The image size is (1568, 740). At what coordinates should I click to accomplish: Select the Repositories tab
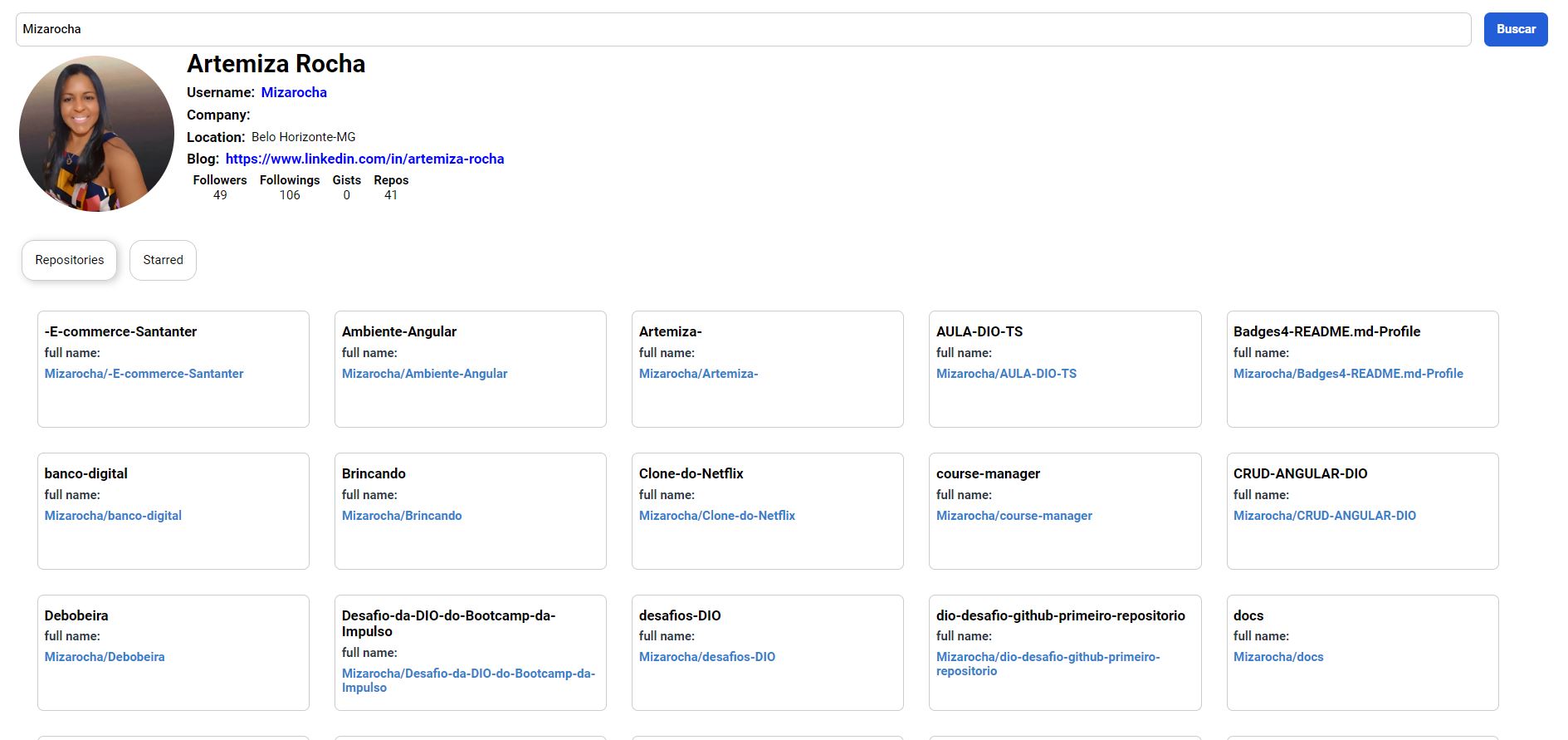coord(70,260)
